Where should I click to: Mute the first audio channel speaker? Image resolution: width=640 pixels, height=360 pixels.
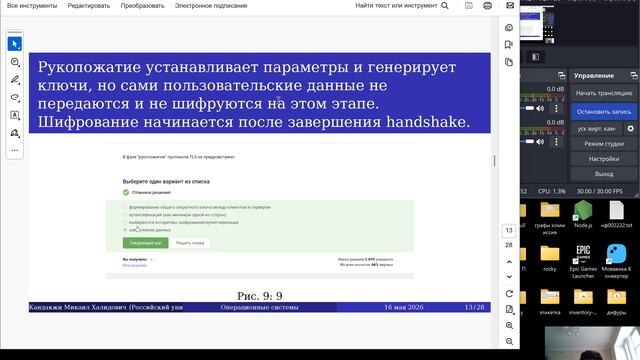pos(540,109)
